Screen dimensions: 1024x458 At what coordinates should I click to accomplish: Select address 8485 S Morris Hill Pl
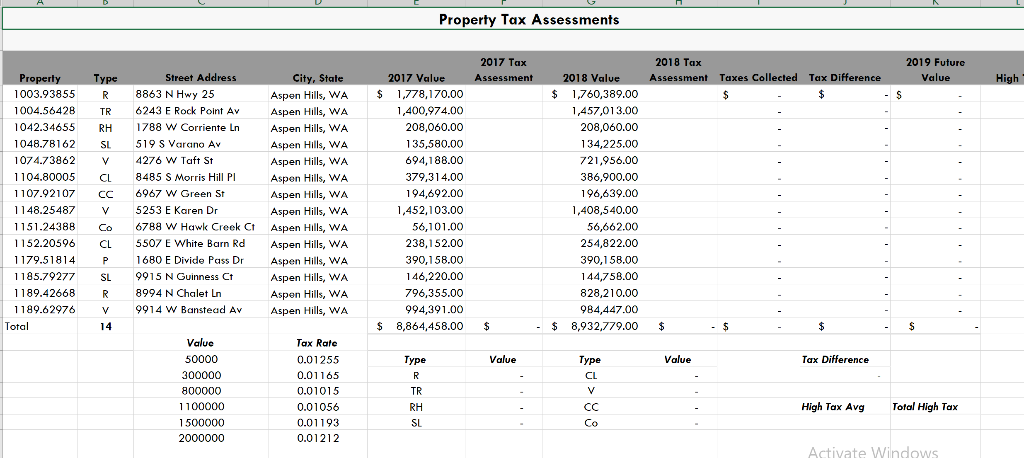tap(185, 177)
